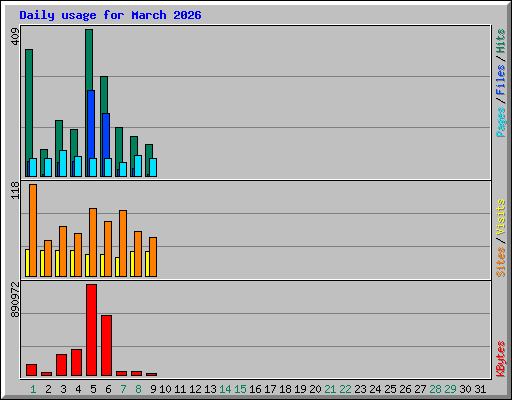The height and width of the screenshot is (400, 512).
Task: Click the day 1 axis label
Action: click(33, 389)
